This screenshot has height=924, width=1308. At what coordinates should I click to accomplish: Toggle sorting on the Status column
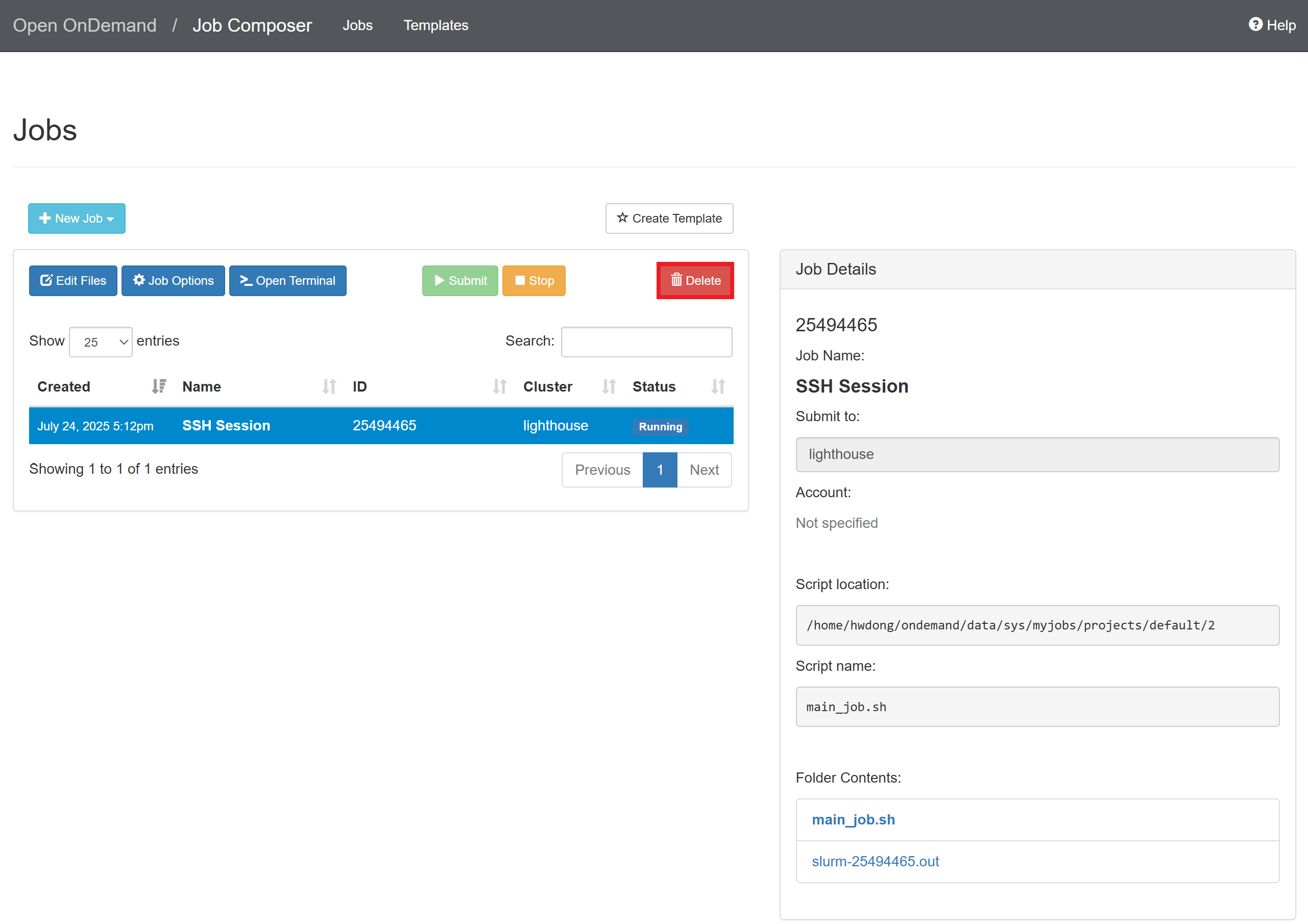click(x=717, y=387)
